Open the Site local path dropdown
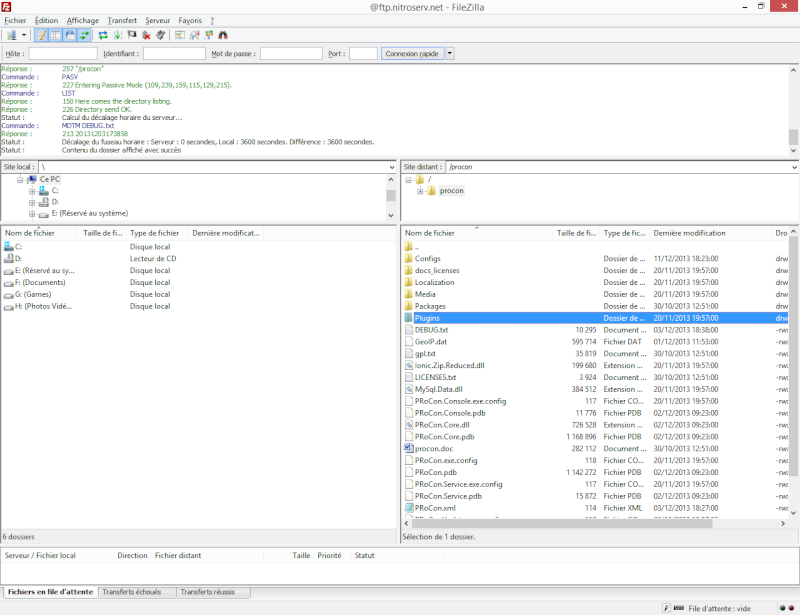The image size is (800, 615). point(392,167)
